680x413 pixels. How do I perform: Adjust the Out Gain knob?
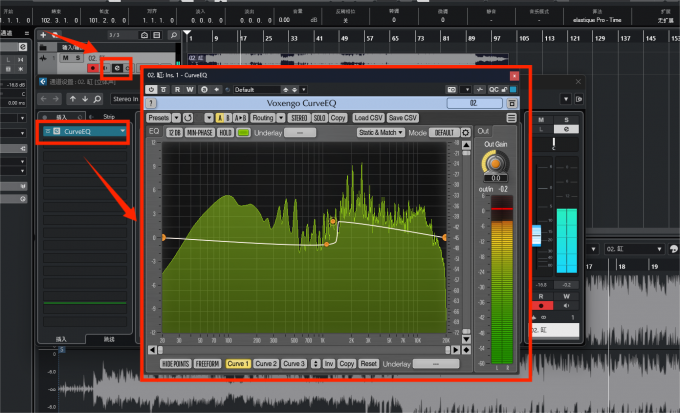pyautogui.click(x=495, y=163)
